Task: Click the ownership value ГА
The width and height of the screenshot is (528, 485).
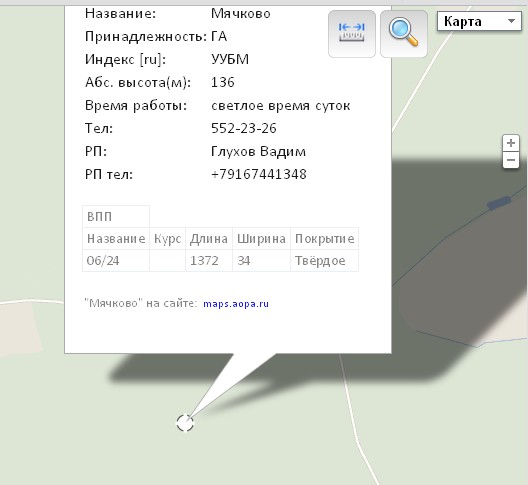Action: 219,36
